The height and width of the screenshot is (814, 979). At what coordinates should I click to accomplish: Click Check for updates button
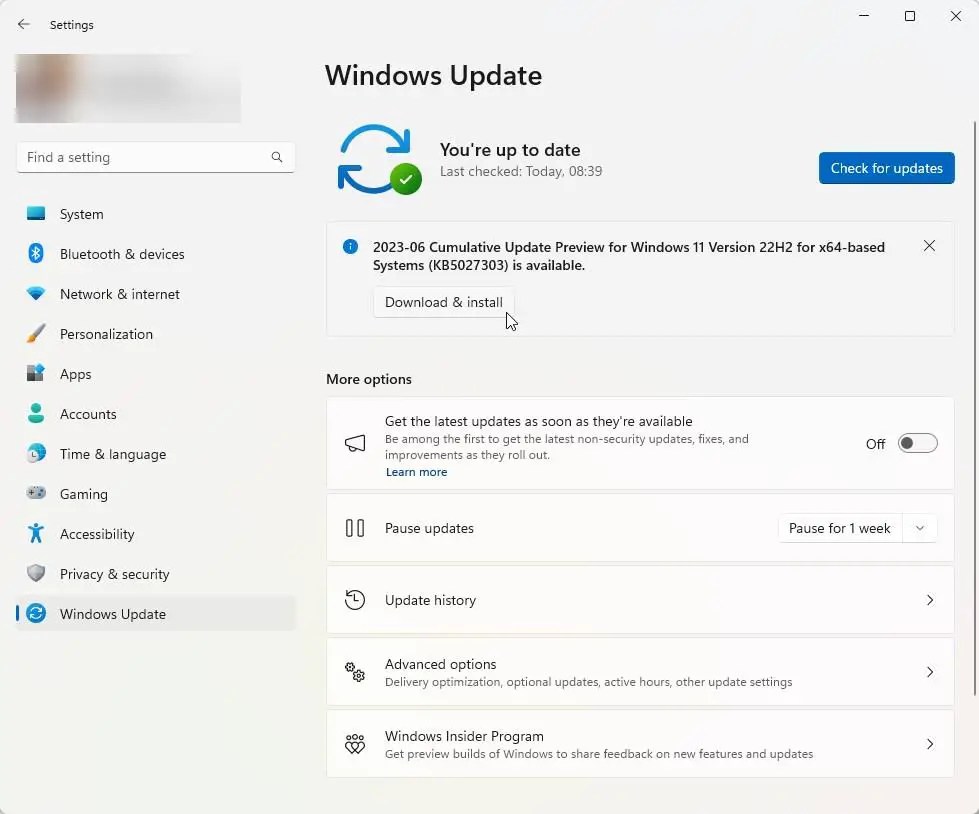[x=886, y=168]
